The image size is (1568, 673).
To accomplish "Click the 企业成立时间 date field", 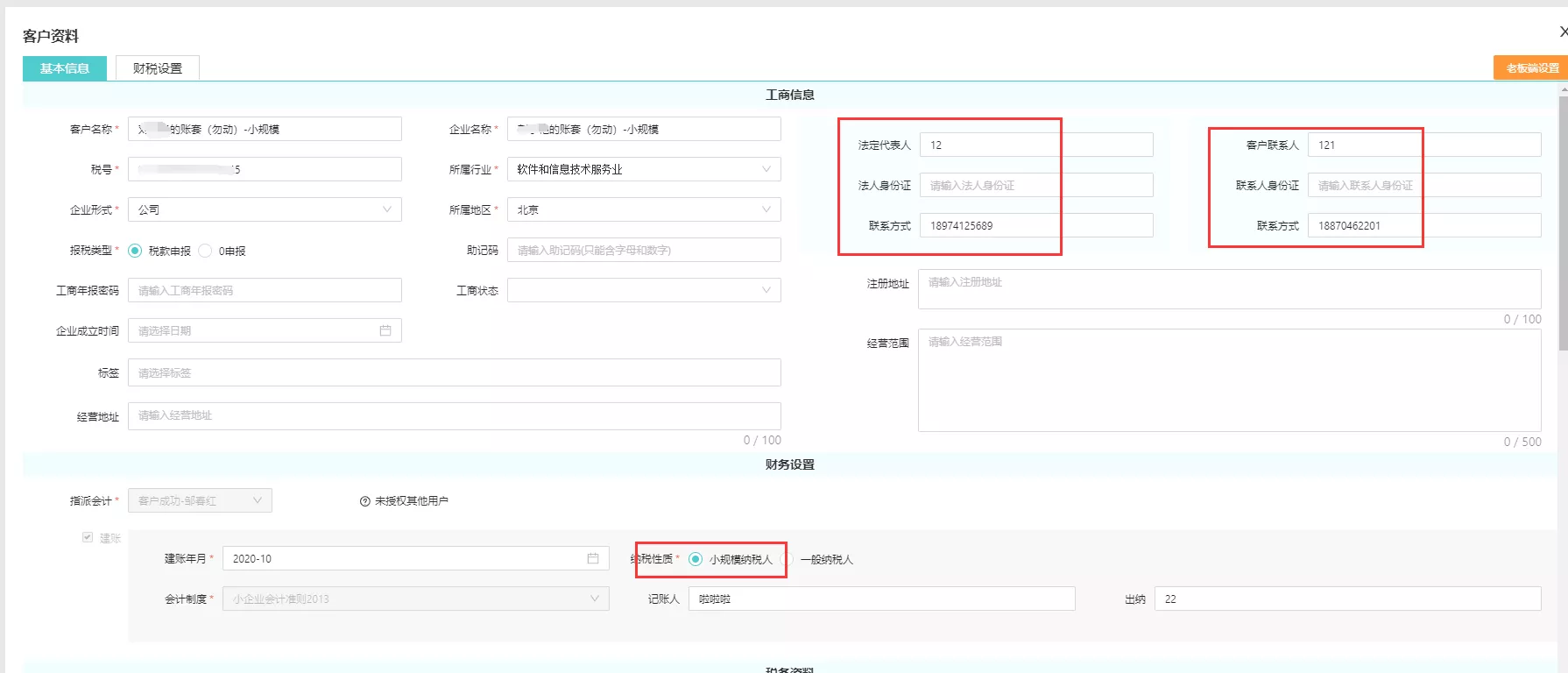I will tap(265, 330).
